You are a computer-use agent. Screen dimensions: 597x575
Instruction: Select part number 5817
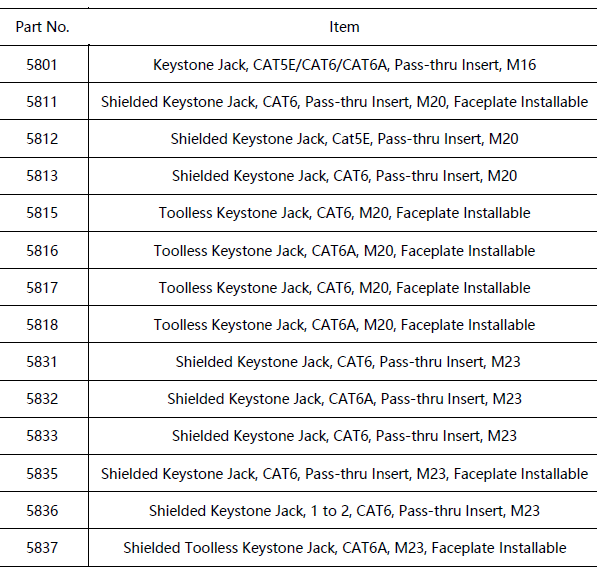42,288
